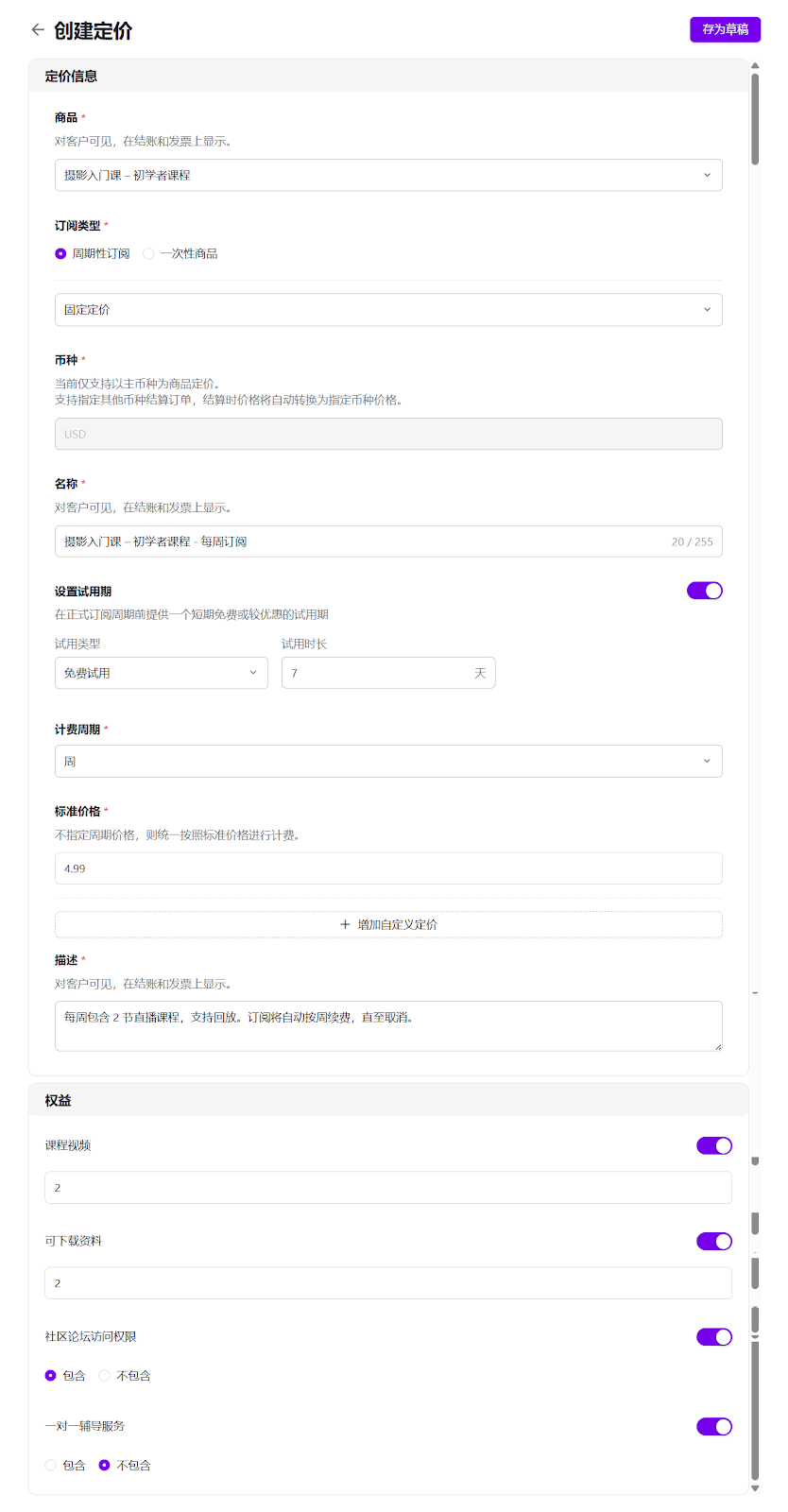Screen dimensions: 788x1512
Task: Expand the 计费周期 dropdown
Action: (387, 762)
